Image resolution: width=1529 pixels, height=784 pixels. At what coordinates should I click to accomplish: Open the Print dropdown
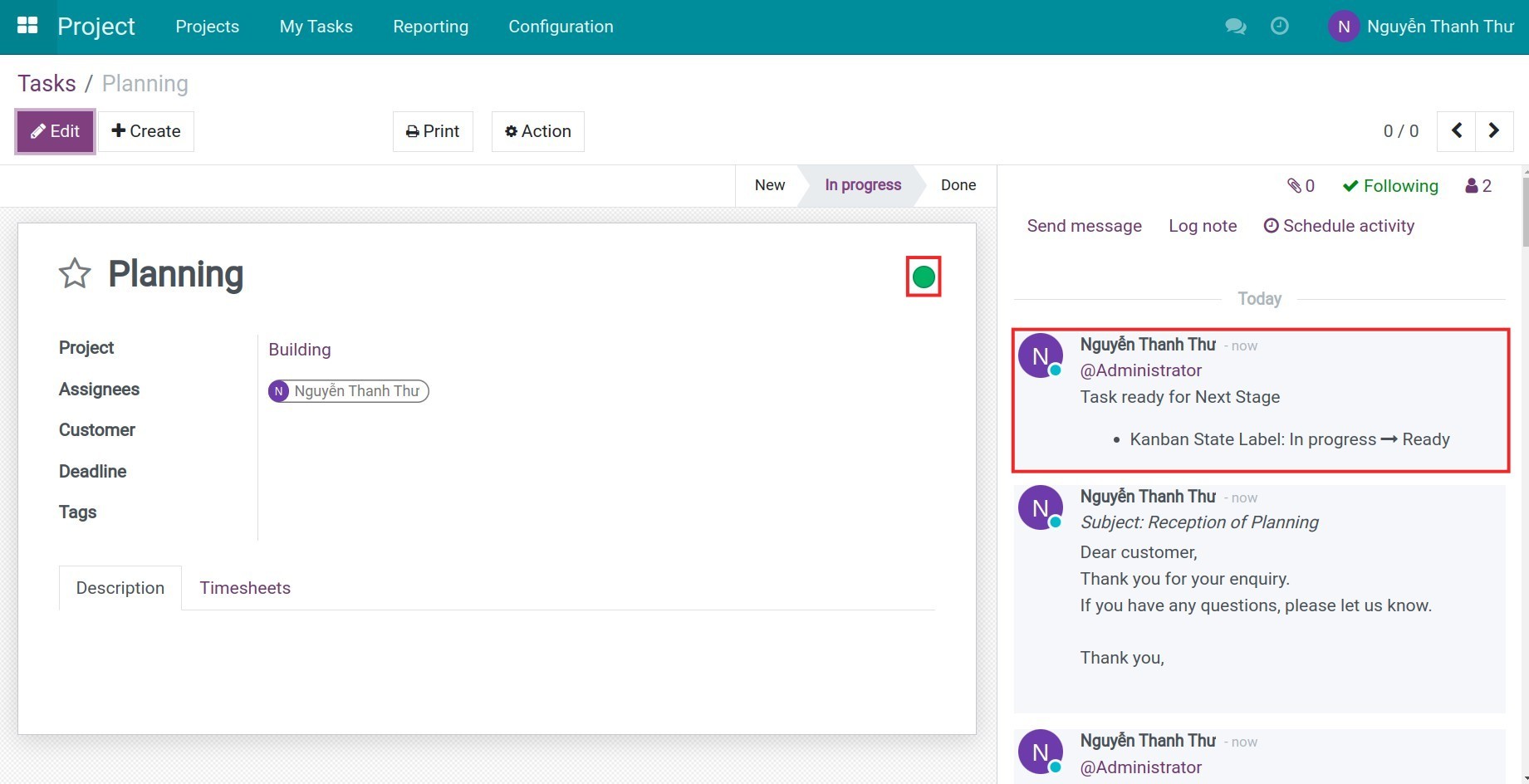point(433,131)
